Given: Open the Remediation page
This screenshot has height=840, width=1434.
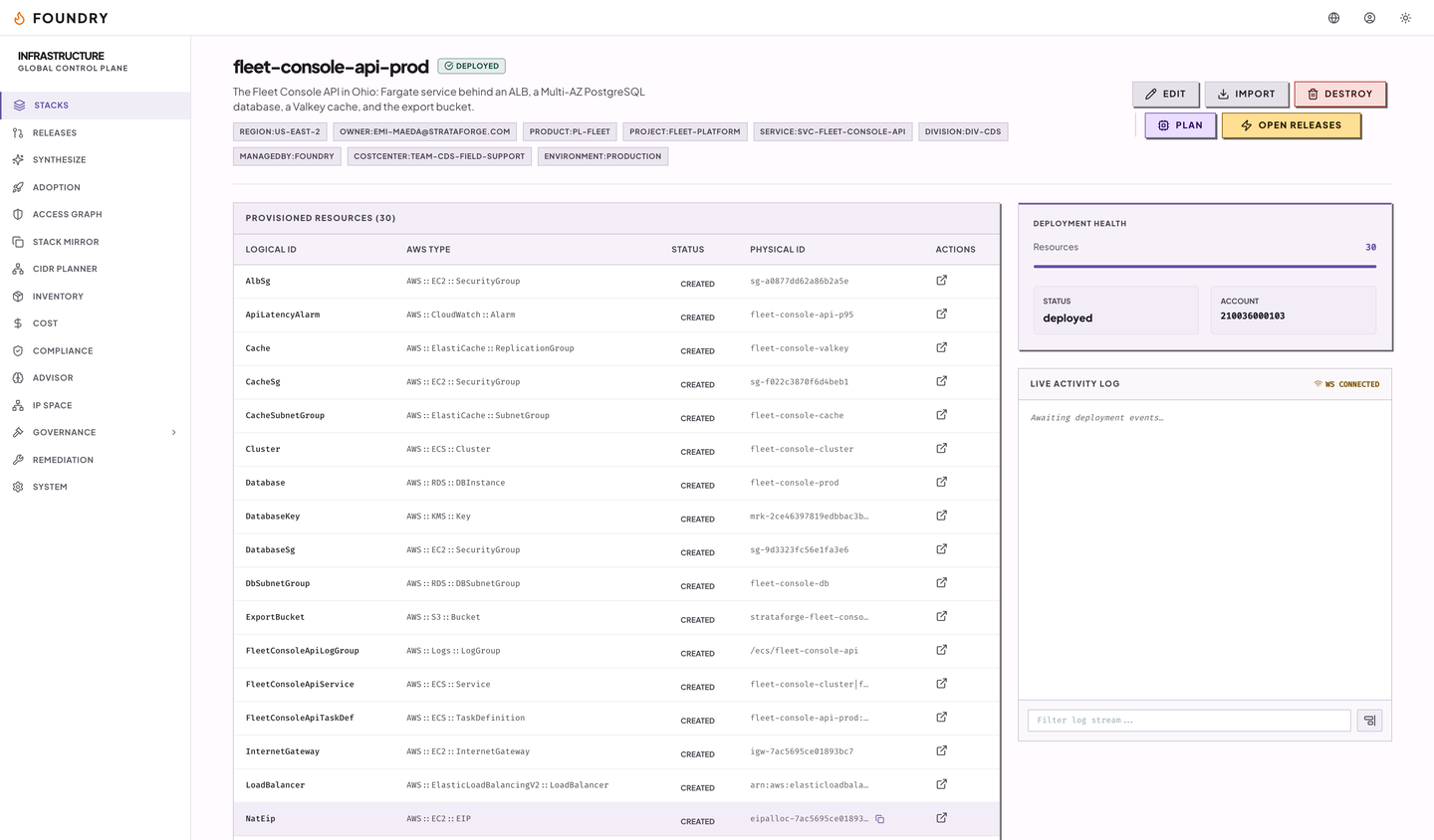Looking at the screenshot, I should 96,460.
